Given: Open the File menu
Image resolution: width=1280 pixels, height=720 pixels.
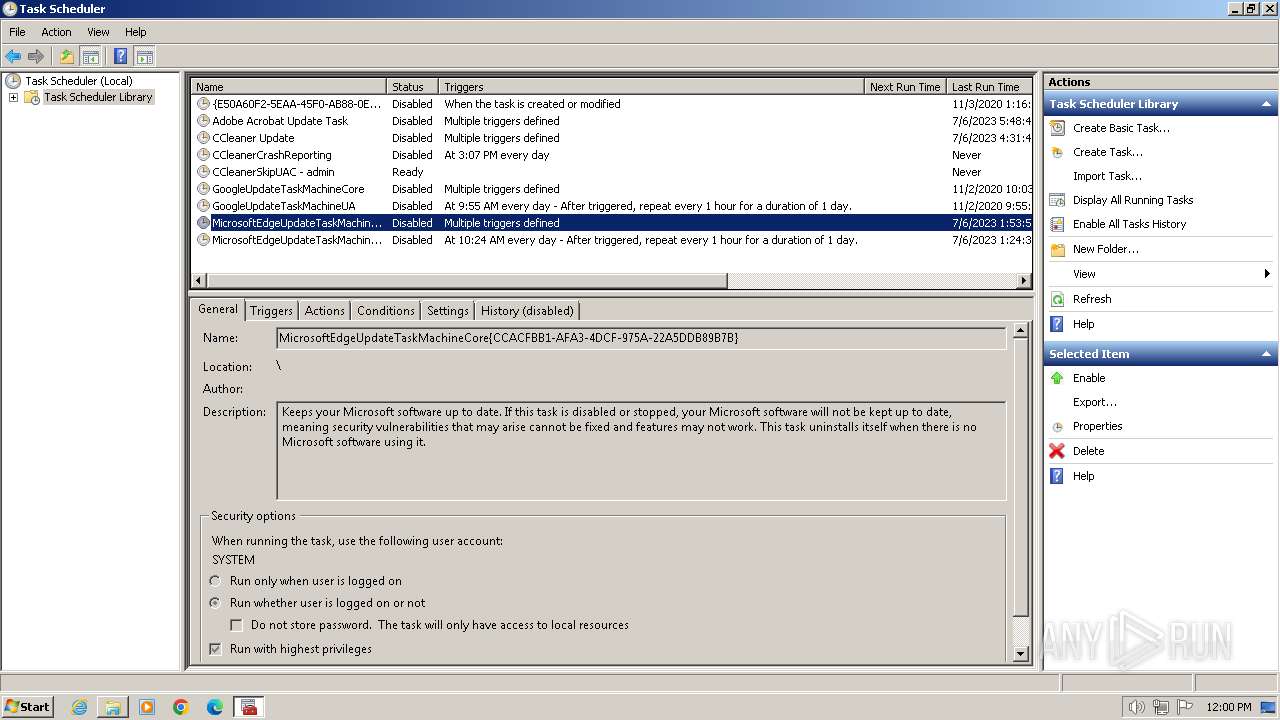Looking at the screenshot, I should tap(17, 32).
